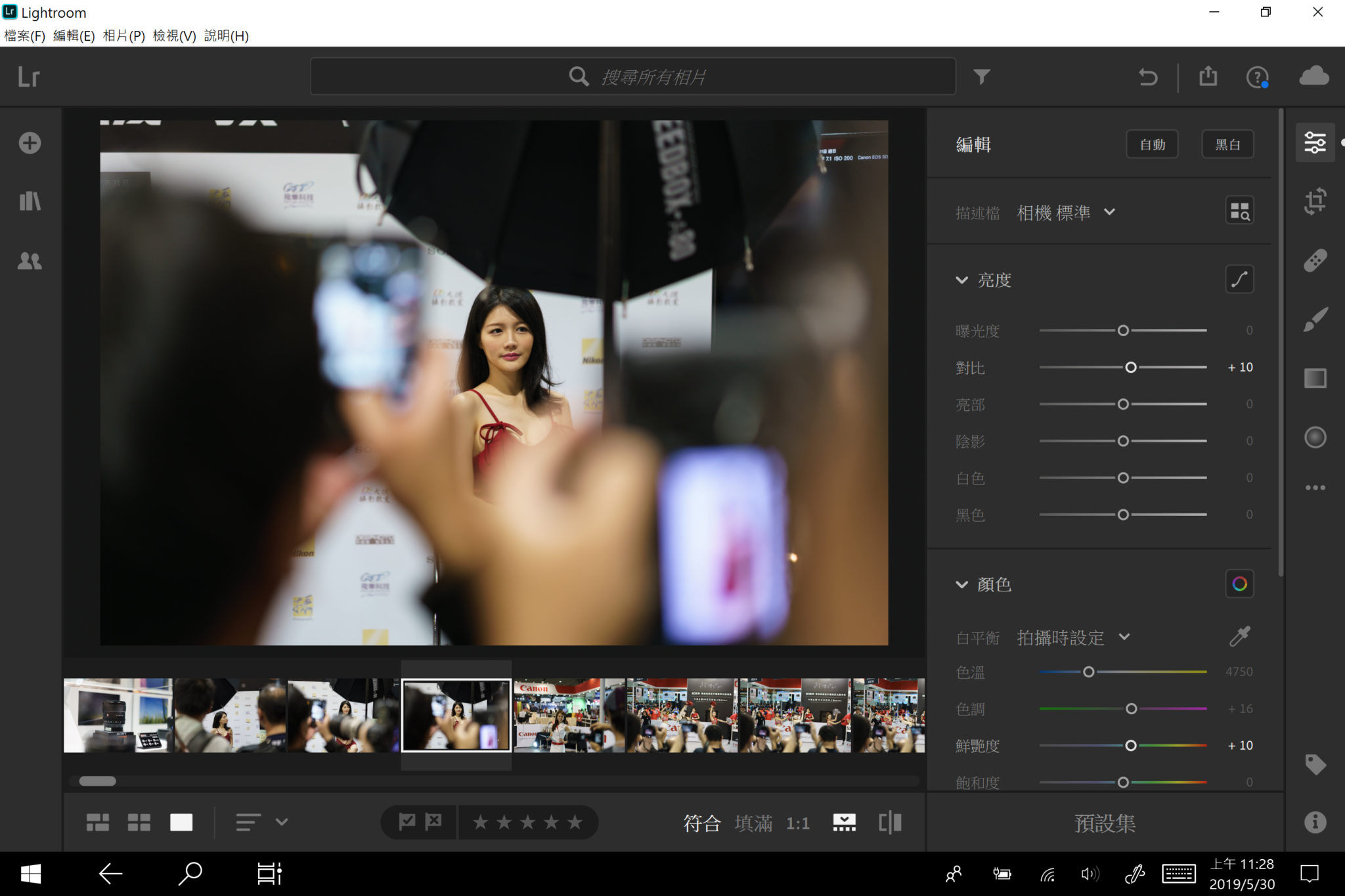Toggle show original compare view
This screenshot has height=896, width=1345.
(x=890, y=822)
